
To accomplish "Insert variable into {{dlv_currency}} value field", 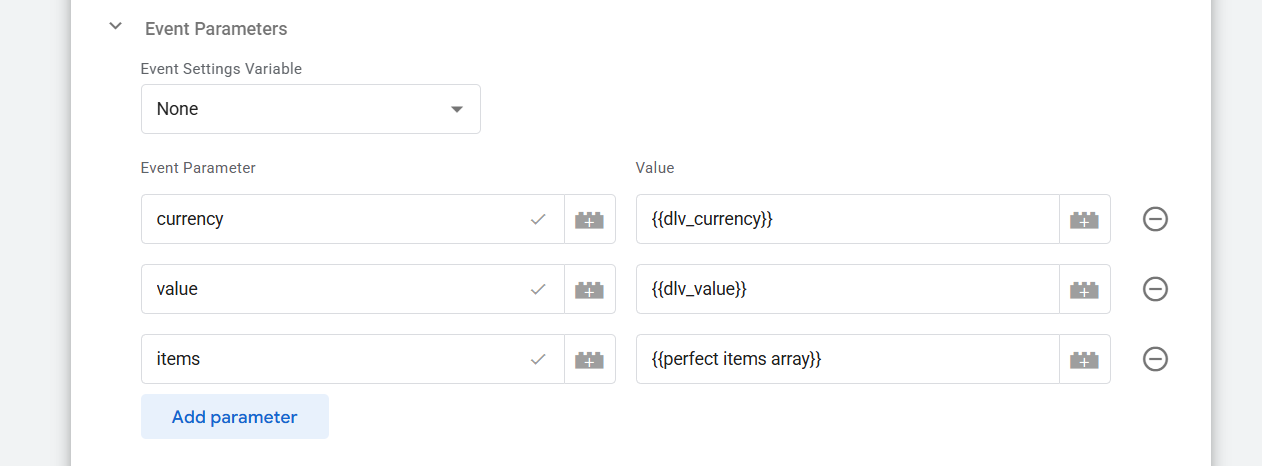I will (x=1084, y=219).
